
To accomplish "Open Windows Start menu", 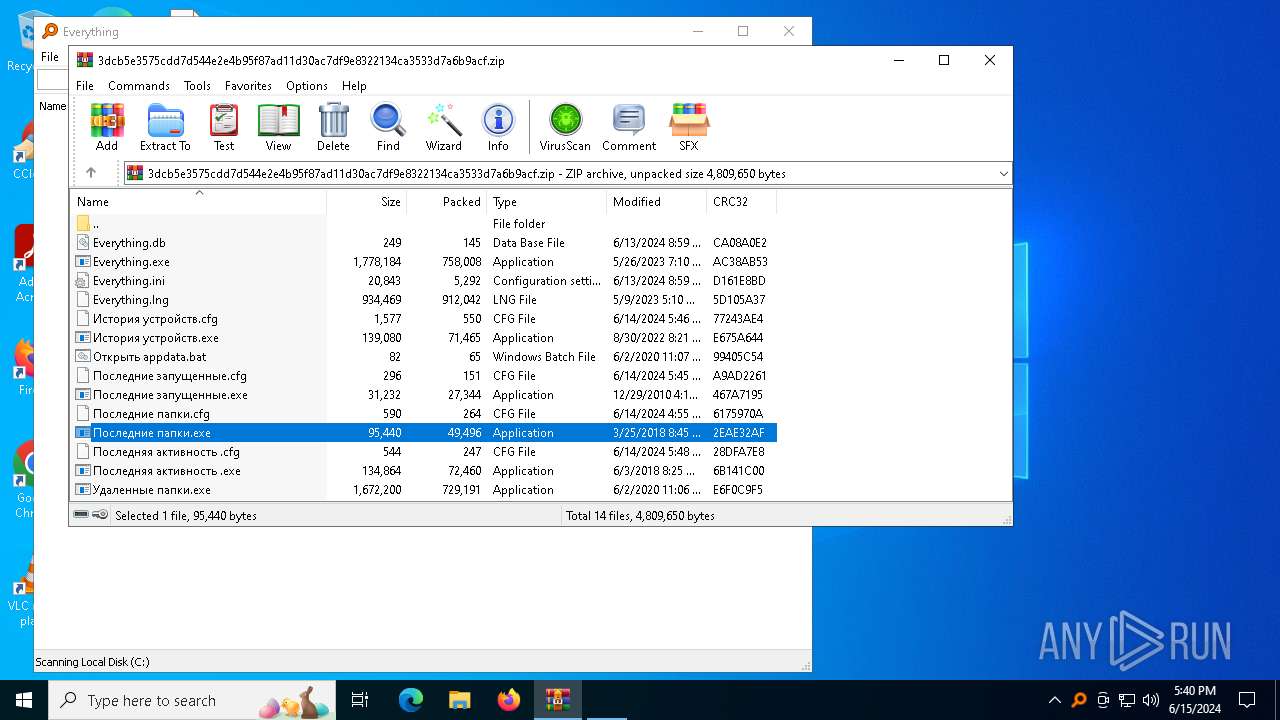I will tap(24, 700).
